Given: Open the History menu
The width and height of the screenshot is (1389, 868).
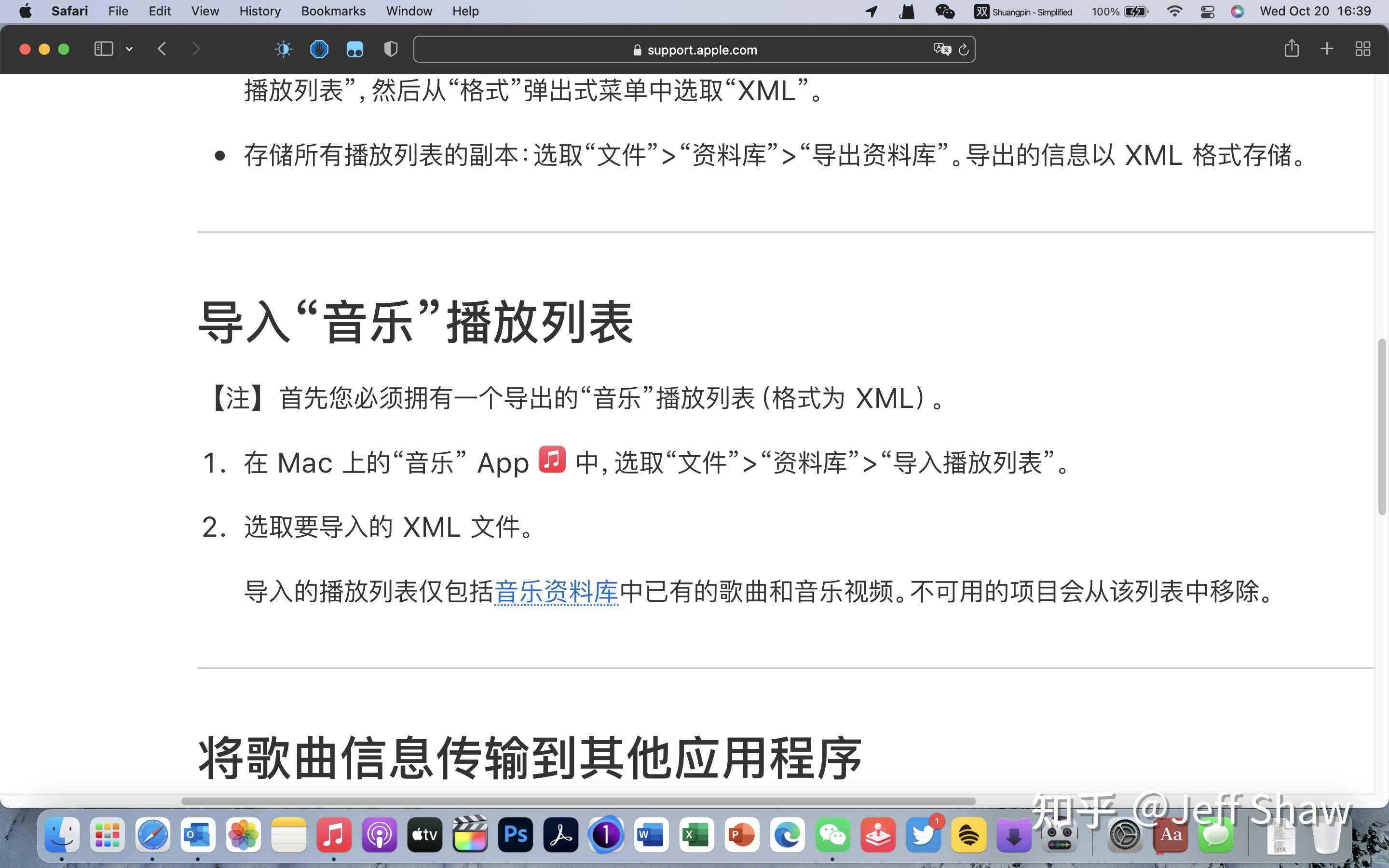Looking at the screenshot, I should [x=259, y=11].
